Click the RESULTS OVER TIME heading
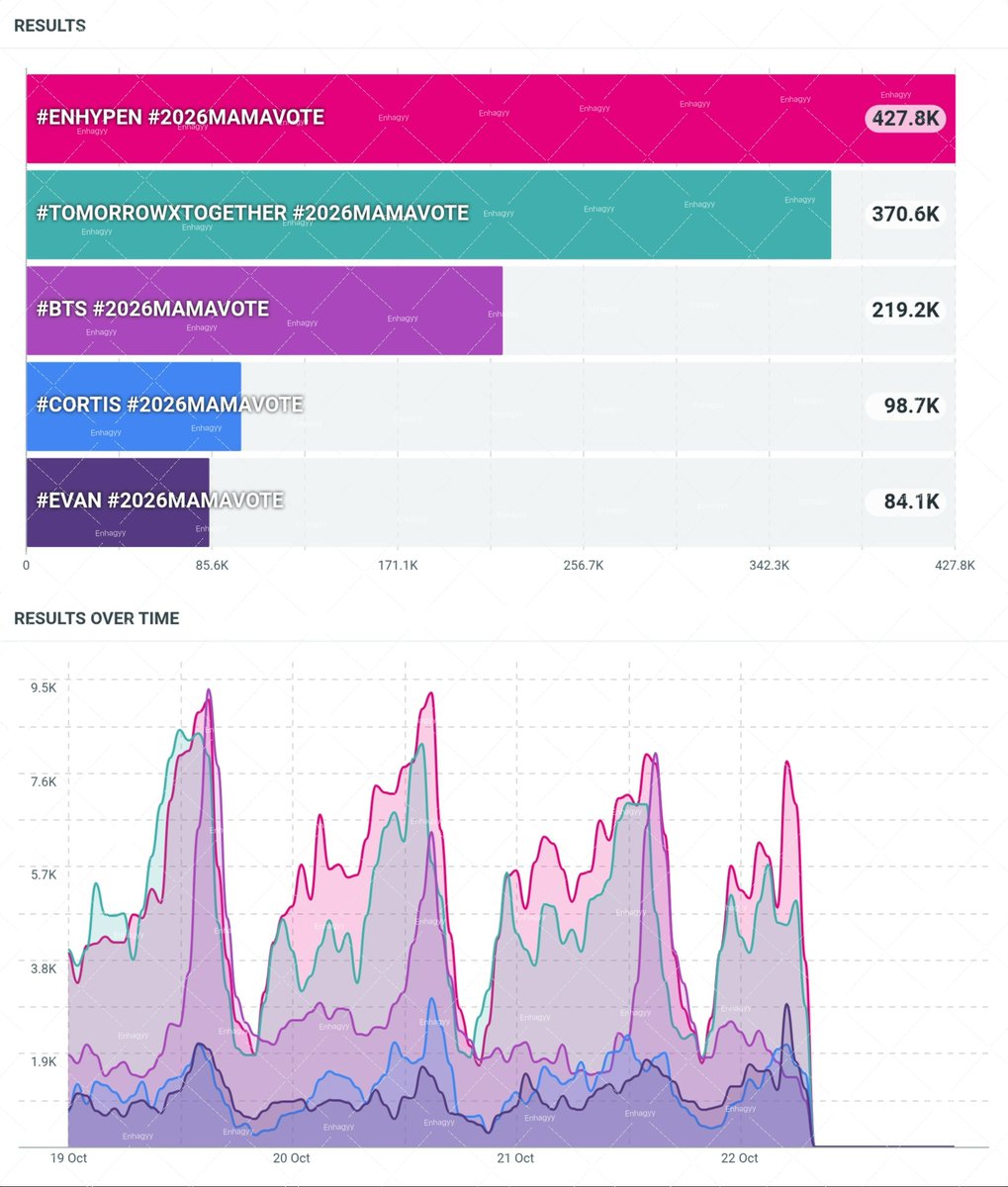 click(x=97, y=618)
